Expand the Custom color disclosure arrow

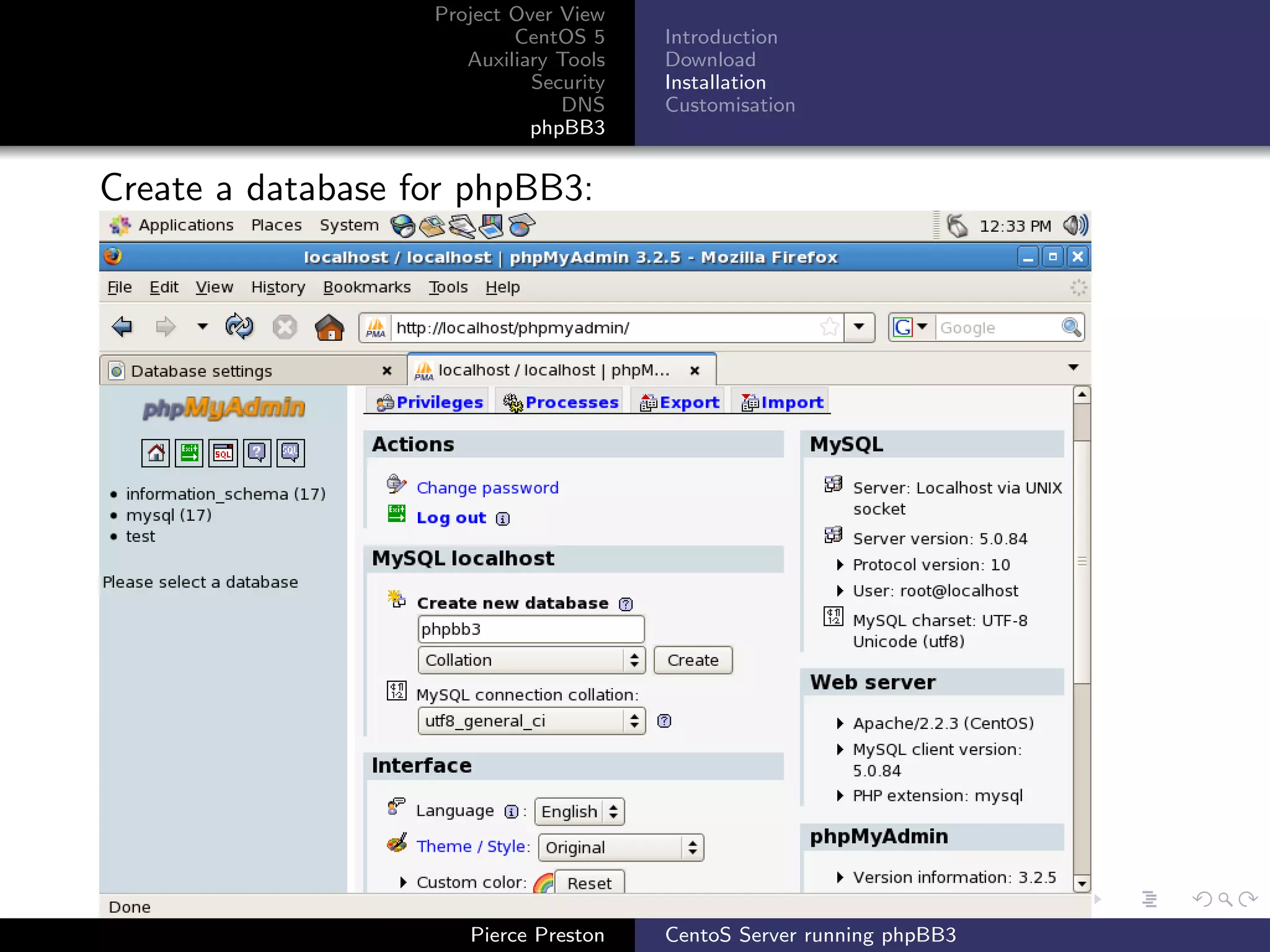(404, 882)
